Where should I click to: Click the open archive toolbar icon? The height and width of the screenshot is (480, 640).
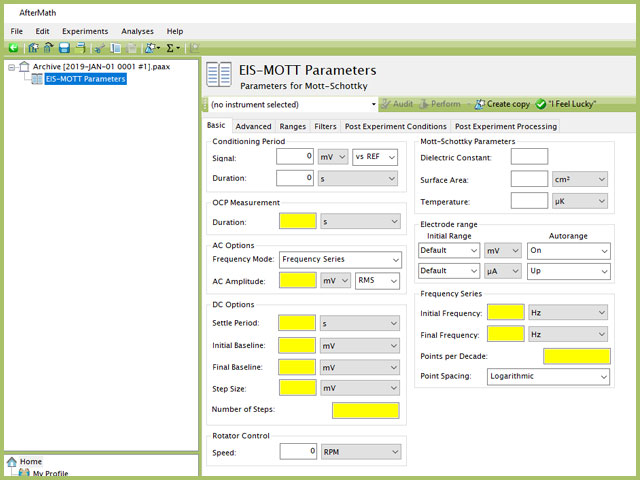pos(49,48)
